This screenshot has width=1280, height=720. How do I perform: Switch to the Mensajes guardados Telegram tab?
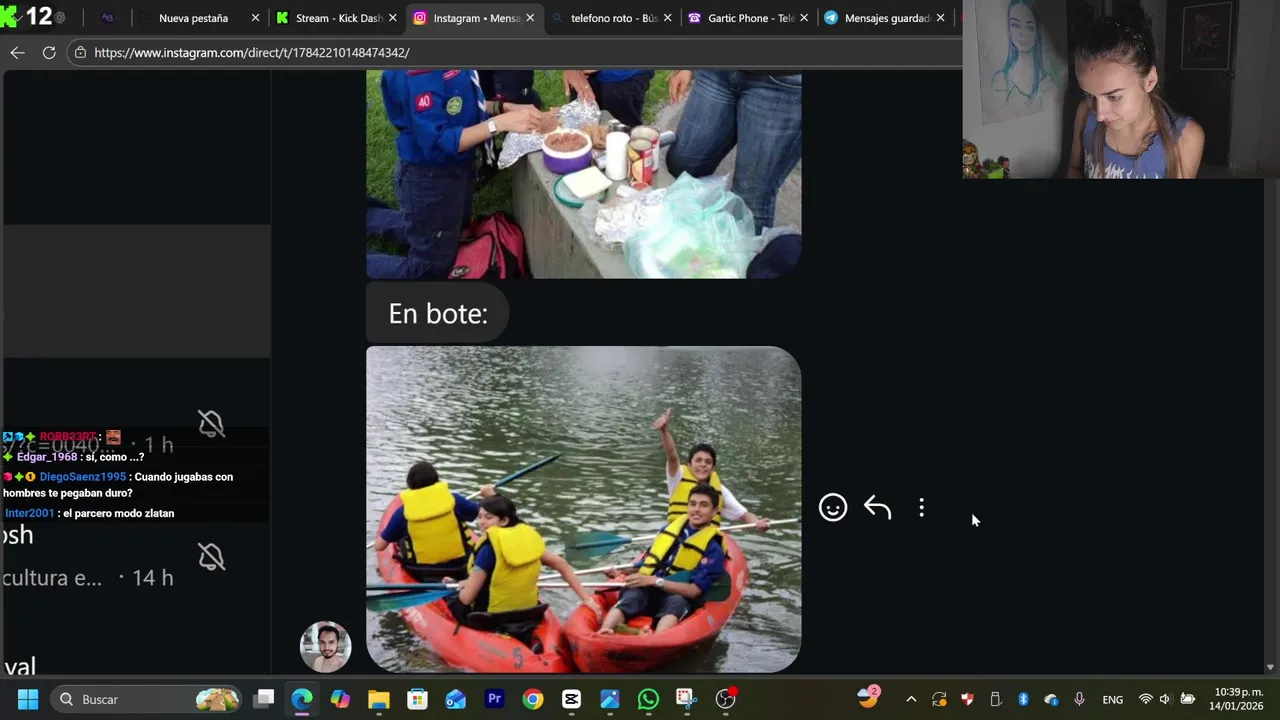click(885, 18)
